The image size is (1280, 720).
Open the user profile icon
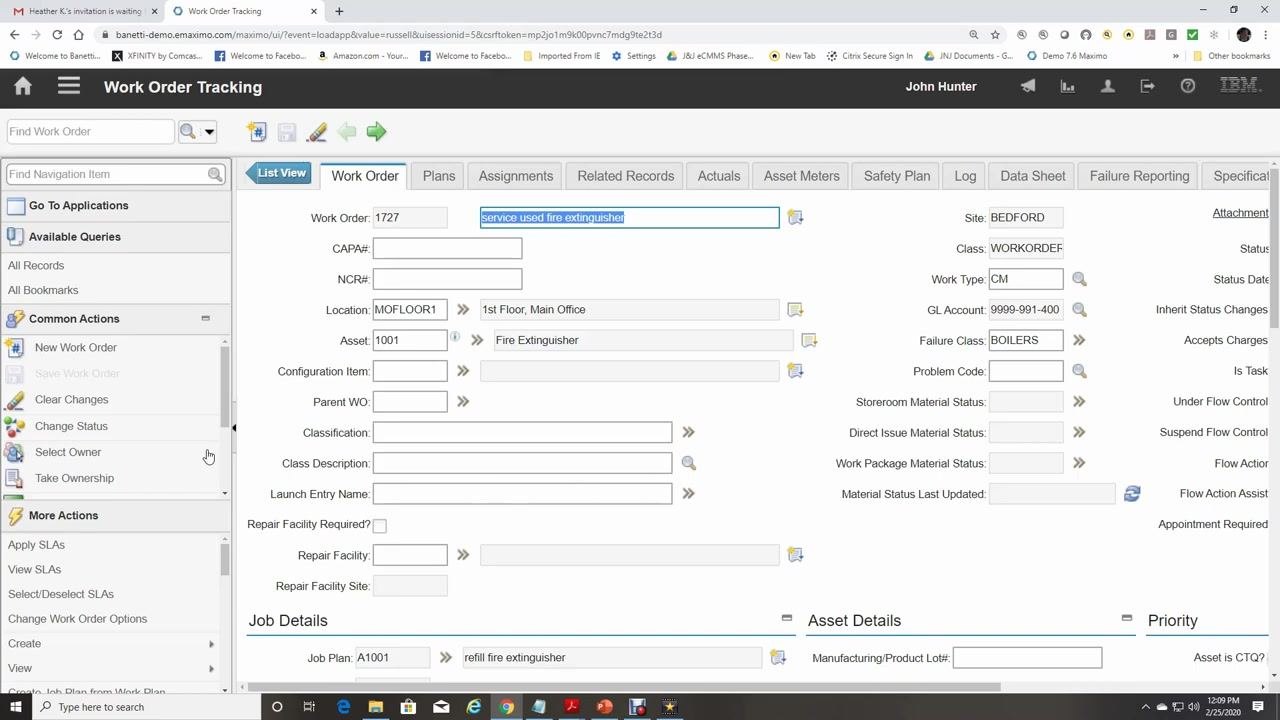pyautogui.click(x=1108, y=86)
